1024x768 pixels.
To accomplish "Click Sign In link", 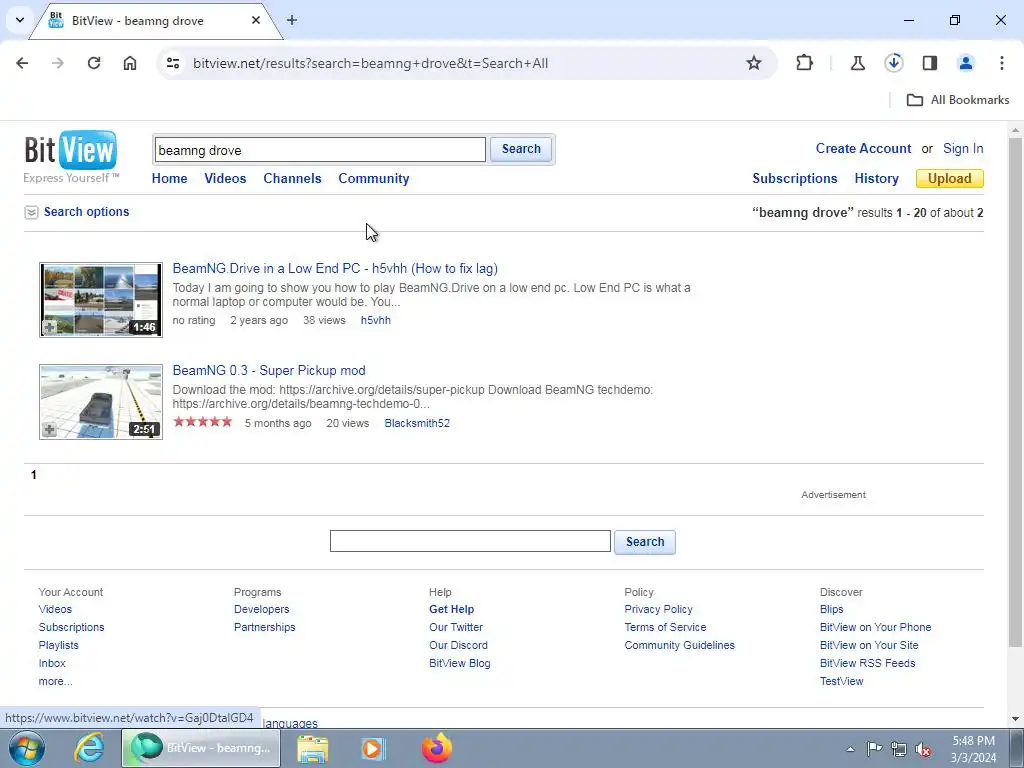I will [963, 148].
